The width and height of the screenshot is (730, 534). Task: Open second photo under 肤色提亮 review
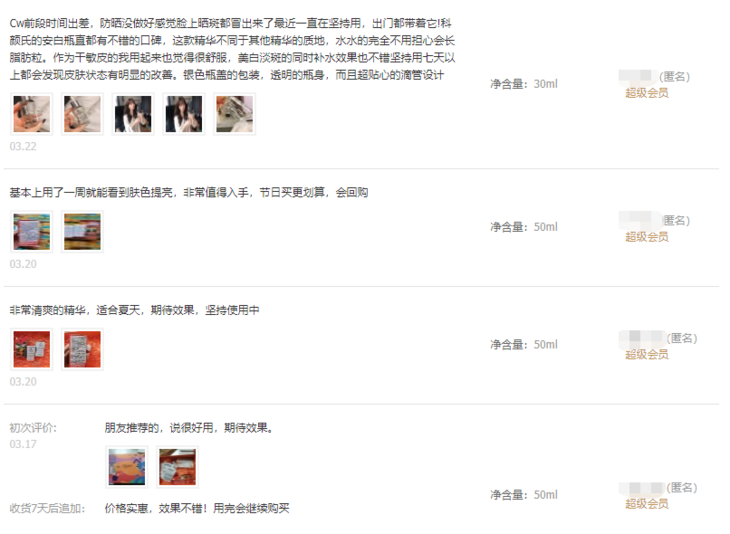pos(82,232)
